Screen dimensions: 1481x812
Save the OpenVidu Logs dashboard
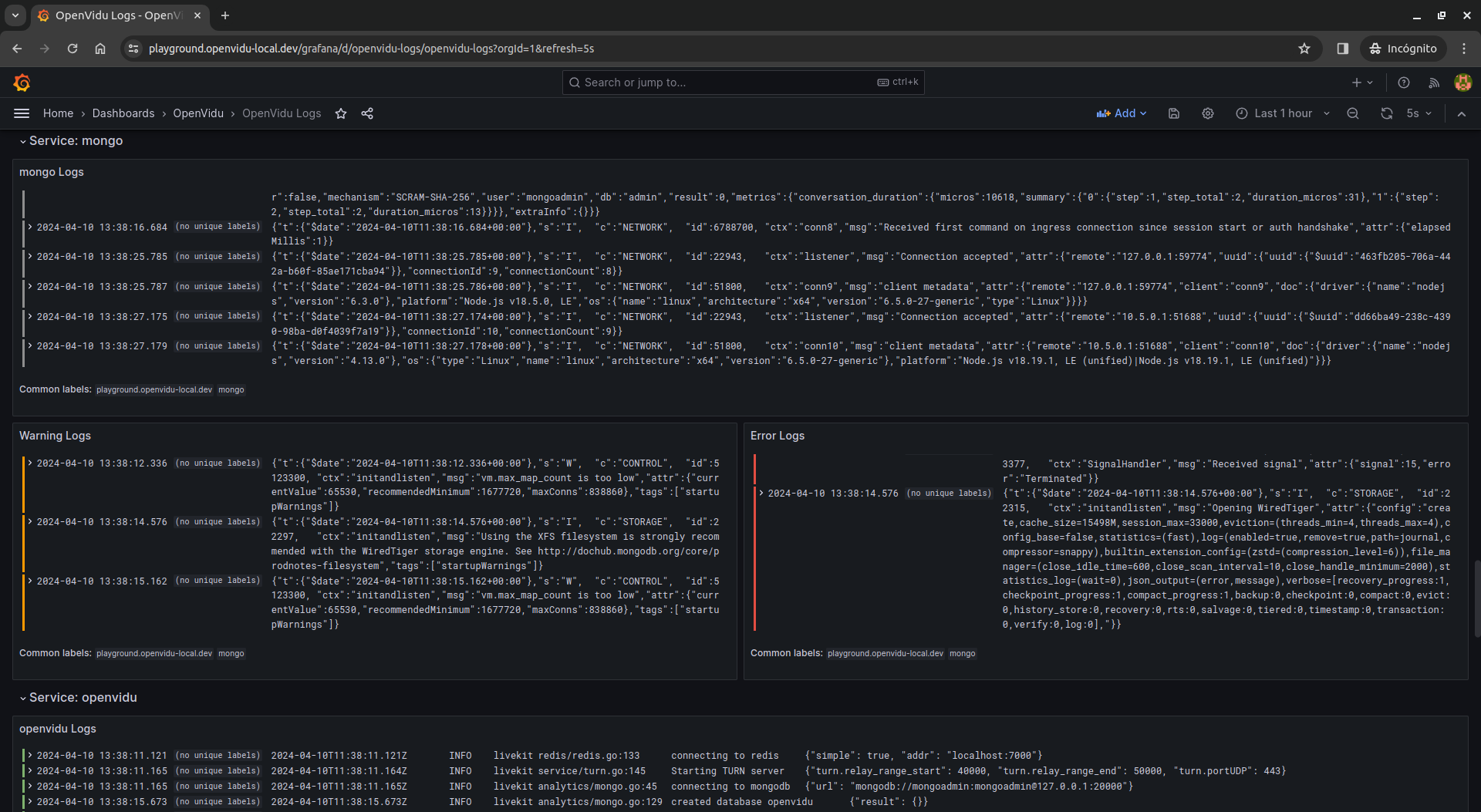coord(1173,113)
